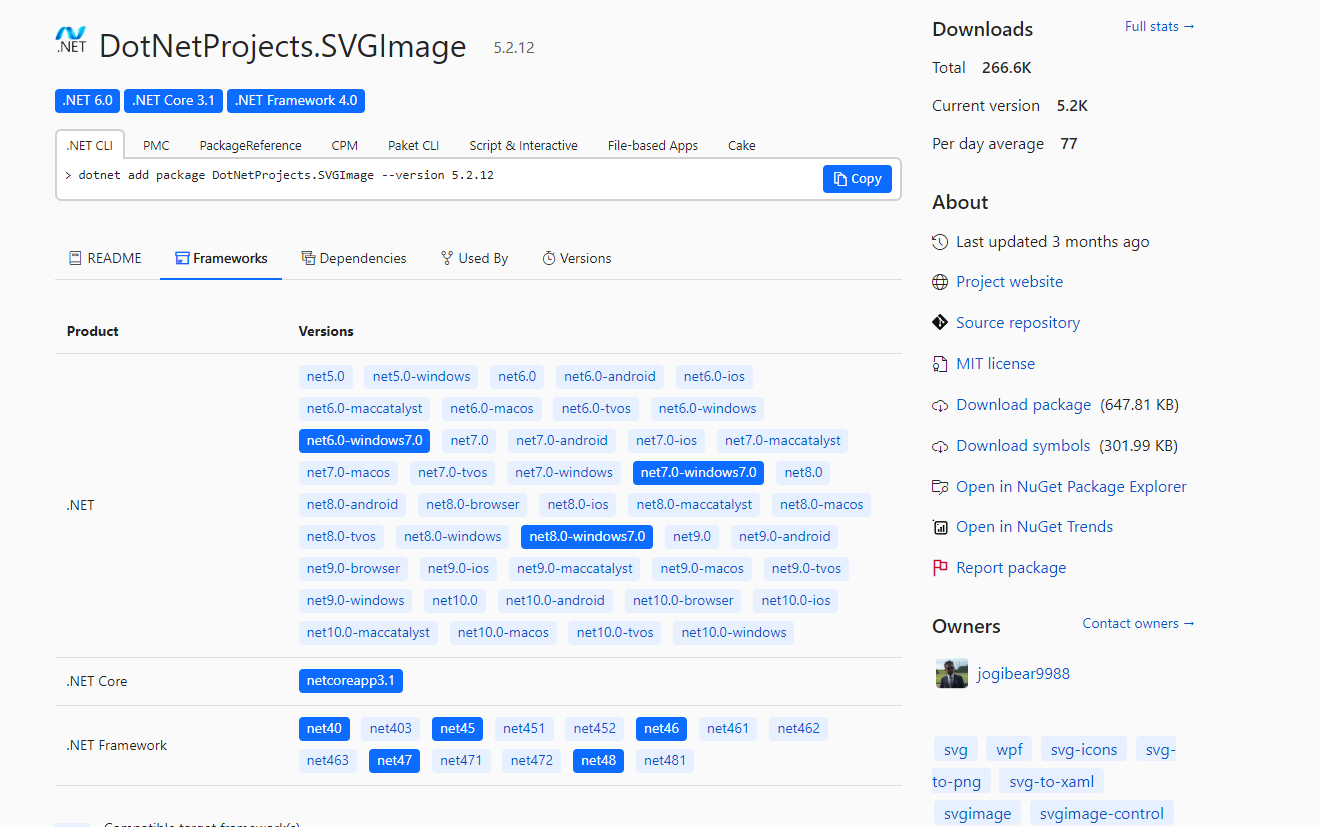Click the net48 framework badge

(598, 761)
